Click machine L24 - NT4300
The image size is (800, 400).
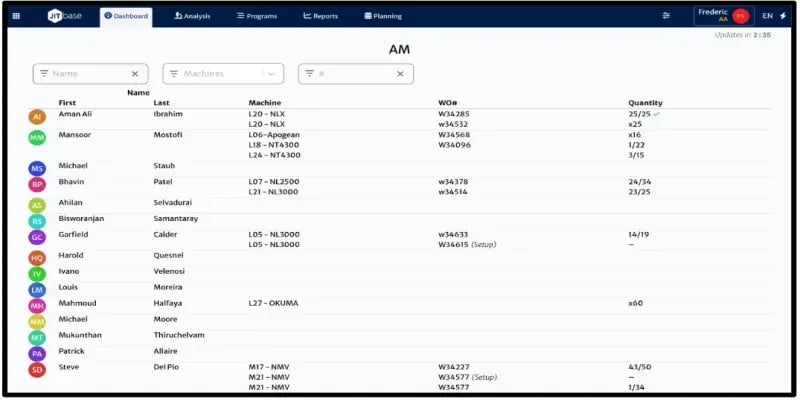pos(274,156)
